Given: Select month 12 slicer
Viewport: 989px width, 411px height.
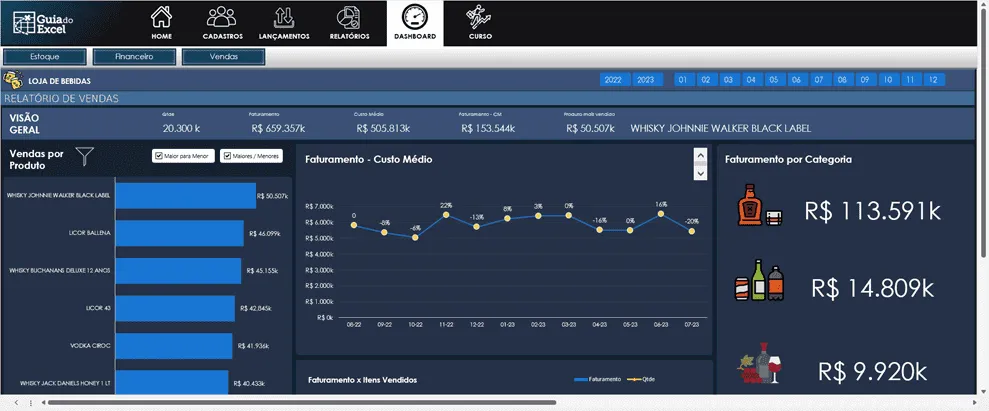Looking at the screenshot, I should coord(934,80).
